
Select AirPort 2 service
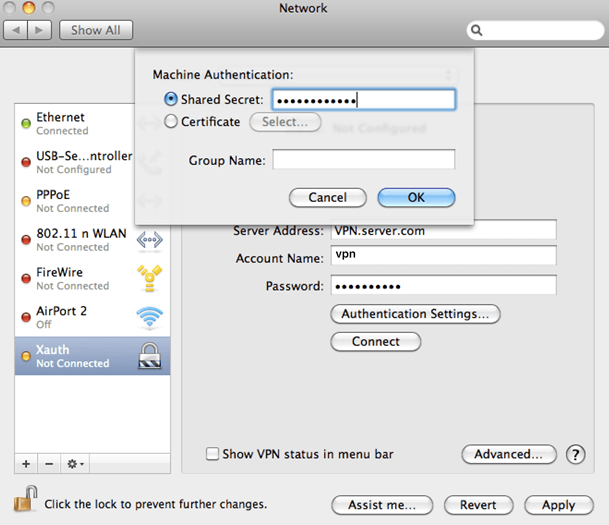pyautogui.click(x=92, y=317)
